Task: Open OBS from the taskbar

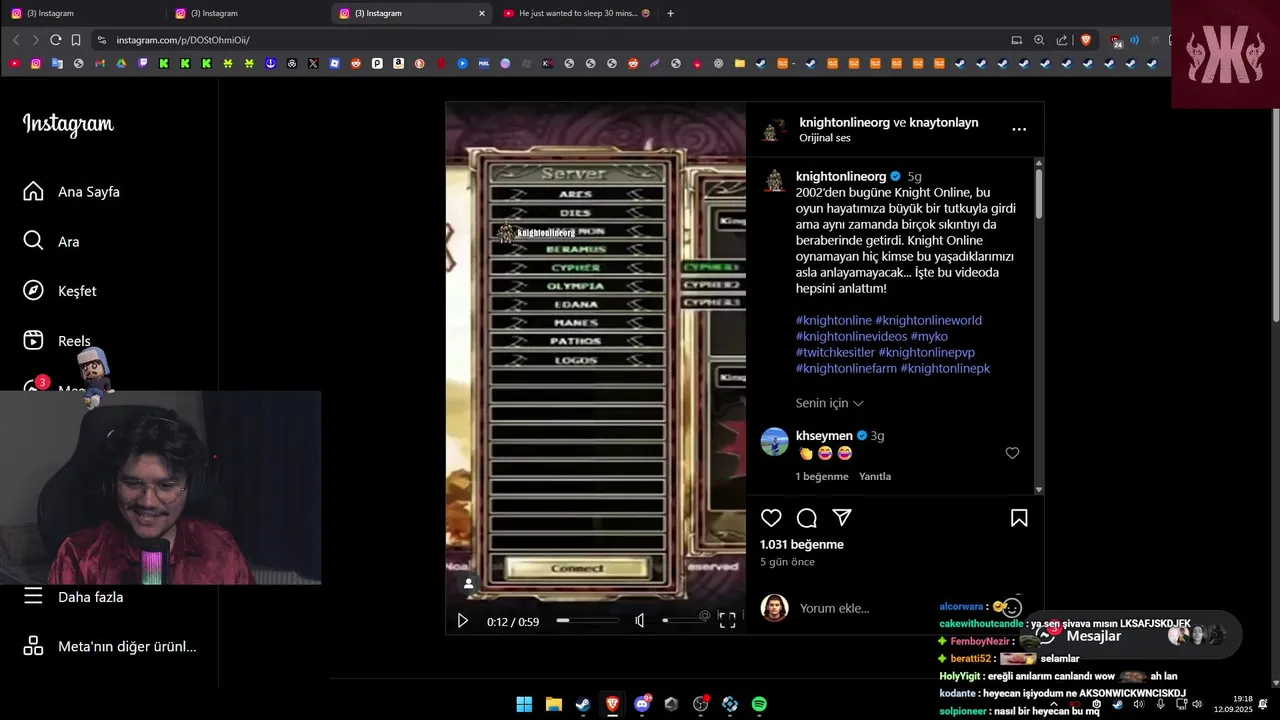Action: [700, 704]
